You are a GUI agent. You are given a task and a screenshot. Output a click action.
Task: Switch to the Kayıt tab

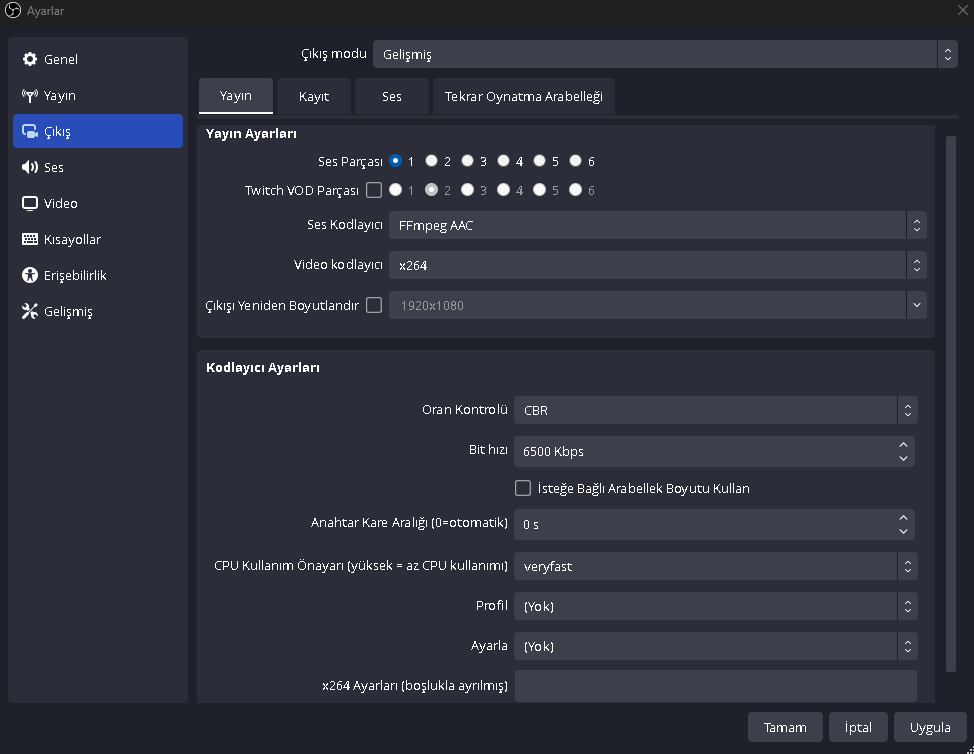(314, 97)
